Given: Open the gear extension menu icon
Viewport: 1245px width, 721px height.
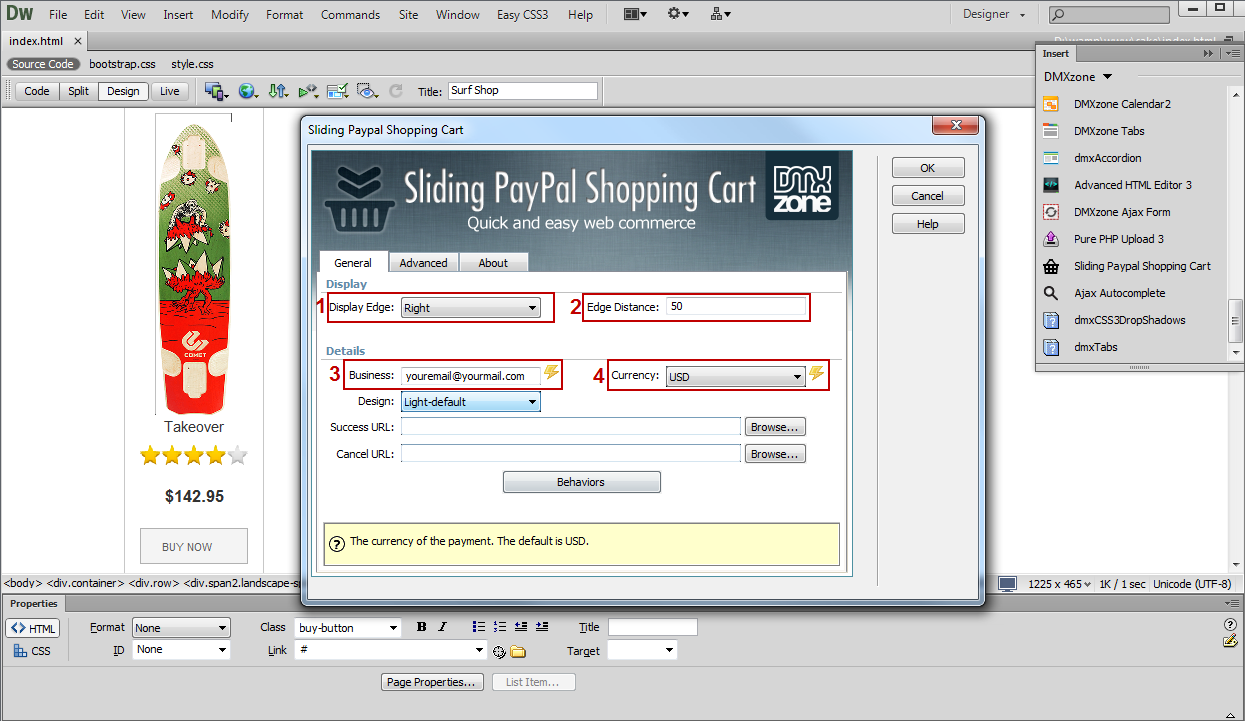Looking at the screenshot, I should coord(679,14).
